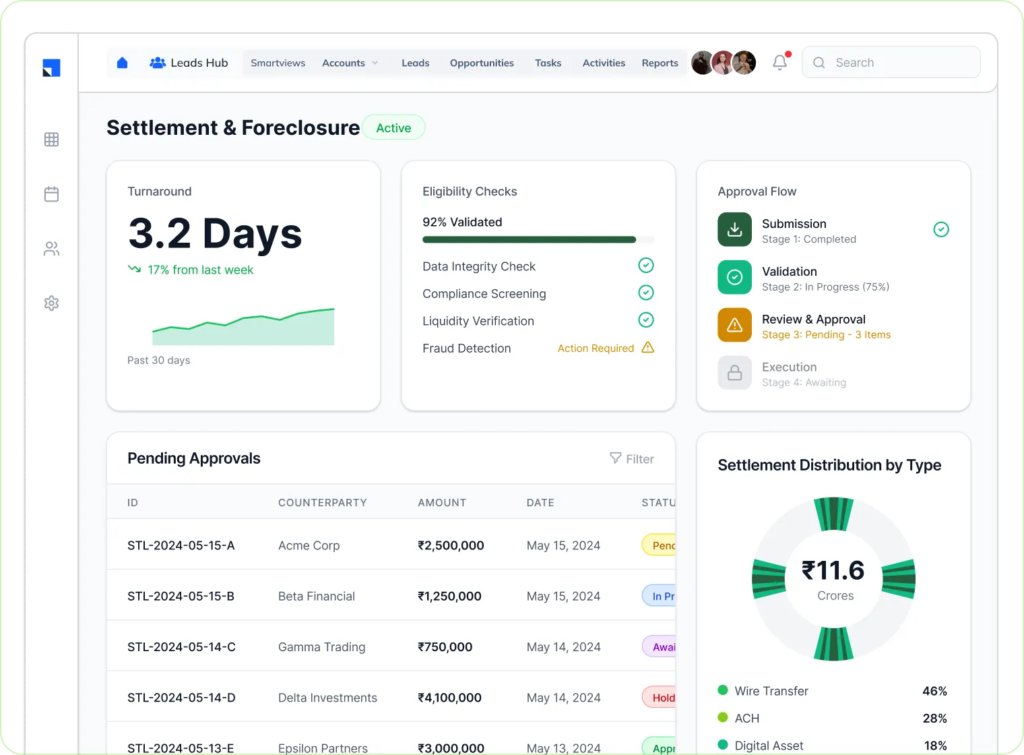Screen dimensions: 1024x755
Task: Click the DATE column header
Action: pyautogui.click(x=540, y=502)
